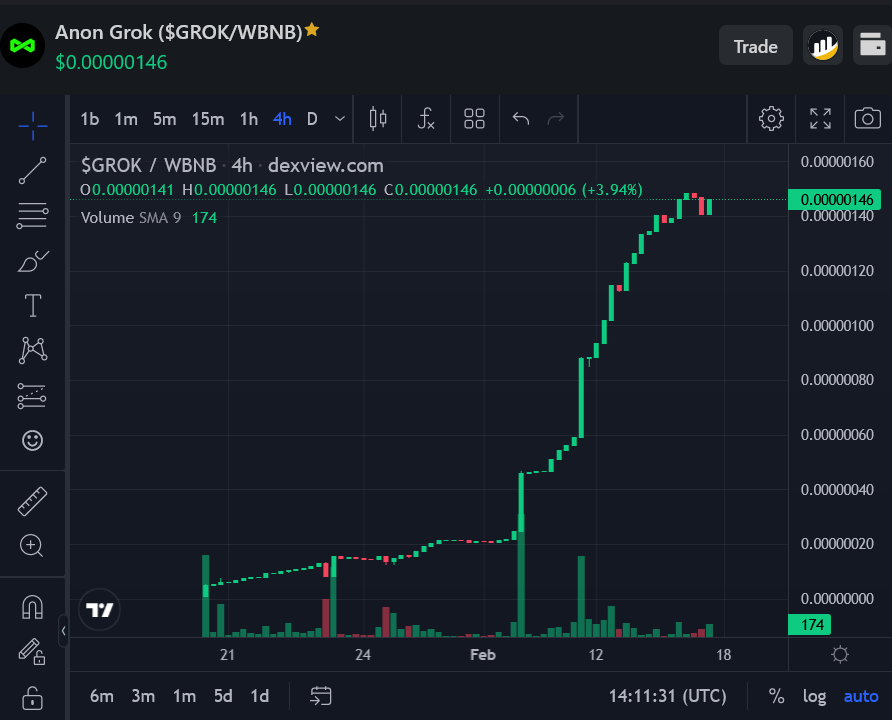Open the indicators fx menu
Viewport: 892px width, 720px height.
click(426, 119)
